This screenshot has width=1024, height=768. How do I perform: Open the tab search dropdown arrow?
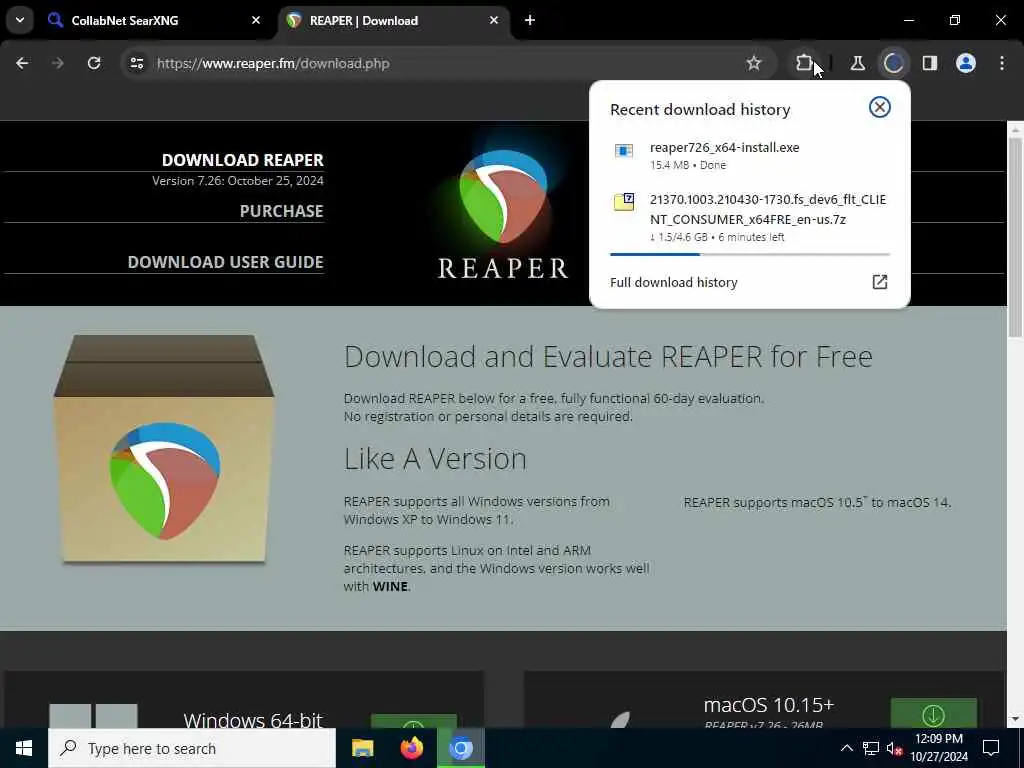tap(20, 20)
